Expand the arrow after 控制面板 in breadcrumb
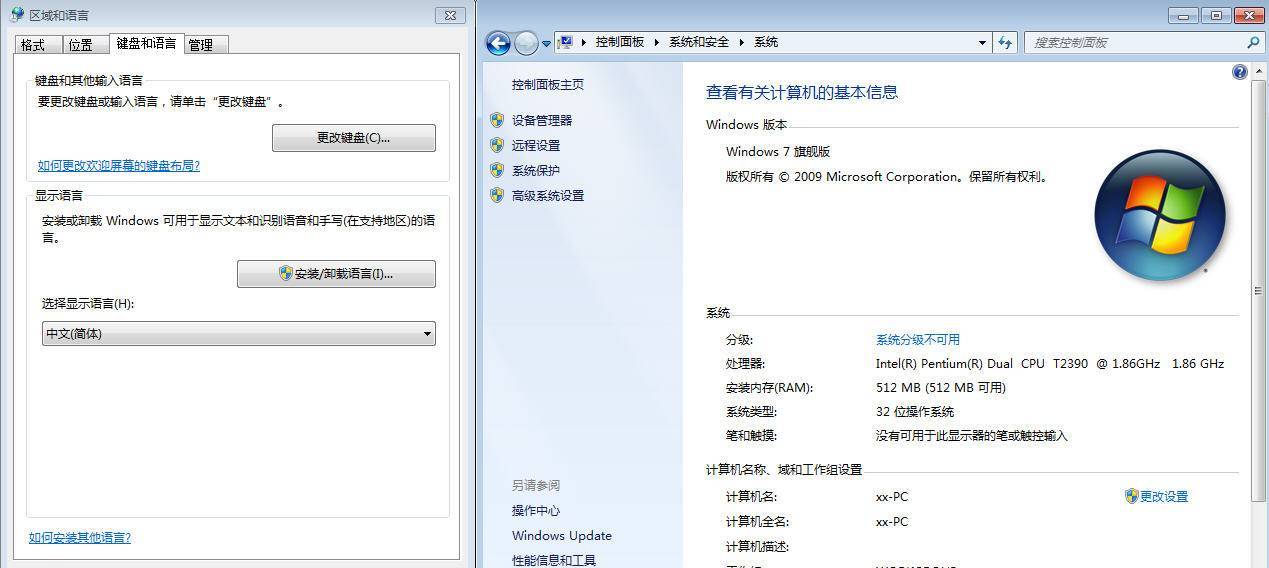The image size is (1269, 568). [x=657, y=42]
